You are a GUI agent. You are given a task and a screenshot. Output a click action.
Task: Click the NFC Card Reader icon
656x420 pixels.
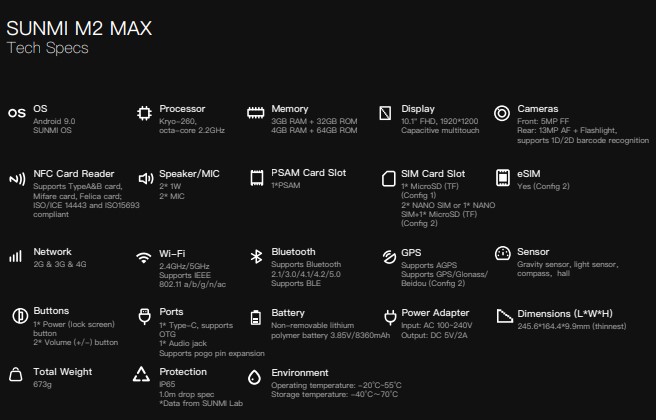tap(17, 179)
